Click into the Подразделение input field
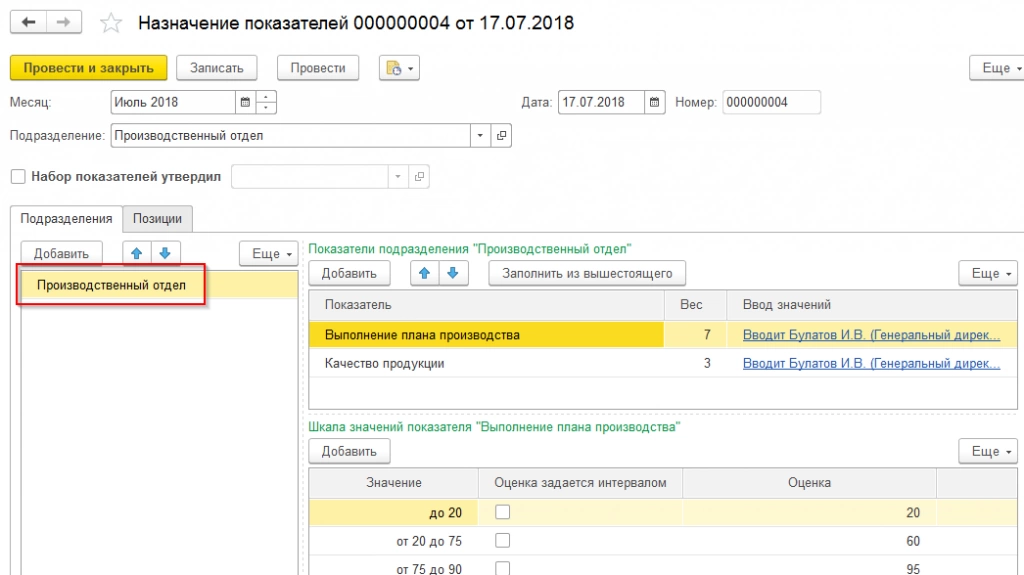The image size is (1024, 575). [x=291, y=135]
